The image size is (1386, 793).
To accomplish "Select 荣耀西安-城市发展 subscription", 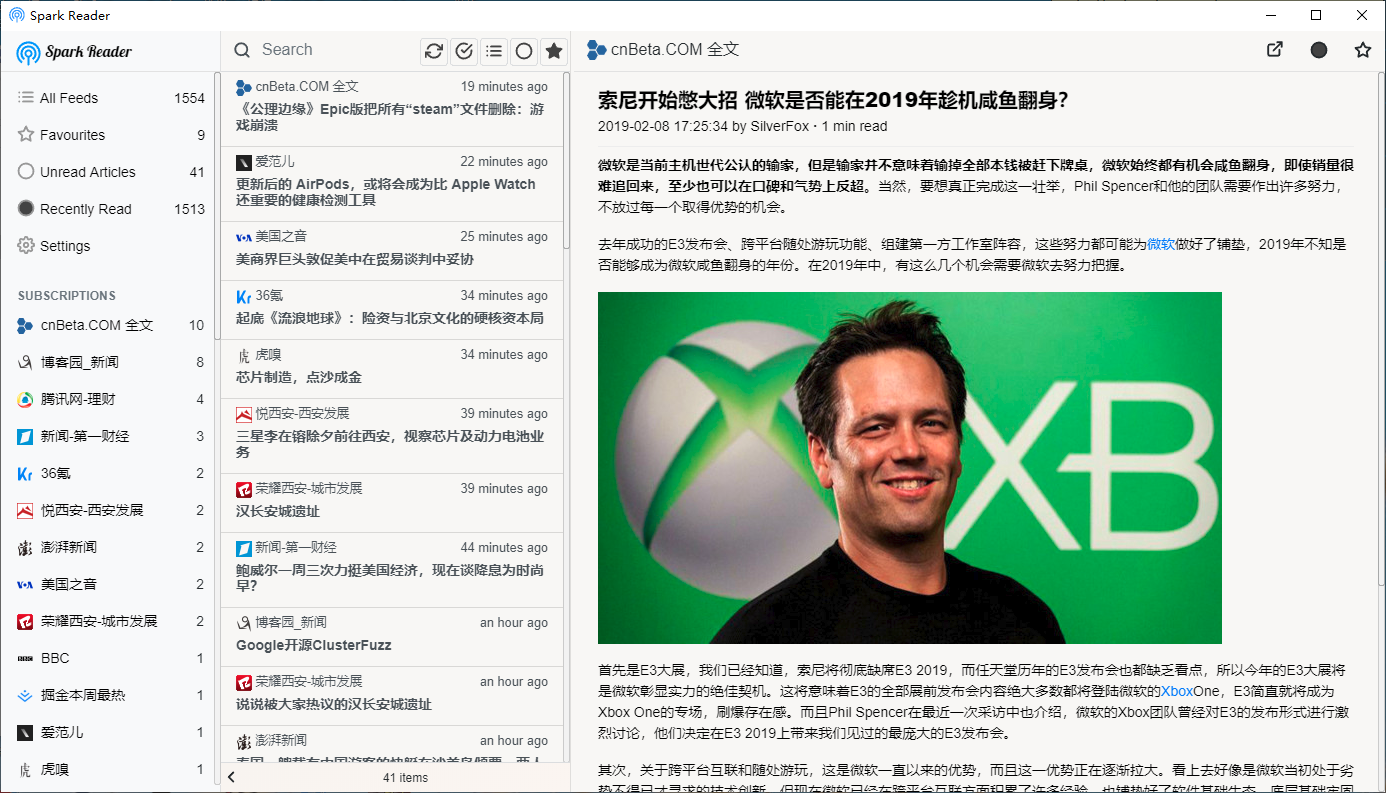I will [110, 621].
